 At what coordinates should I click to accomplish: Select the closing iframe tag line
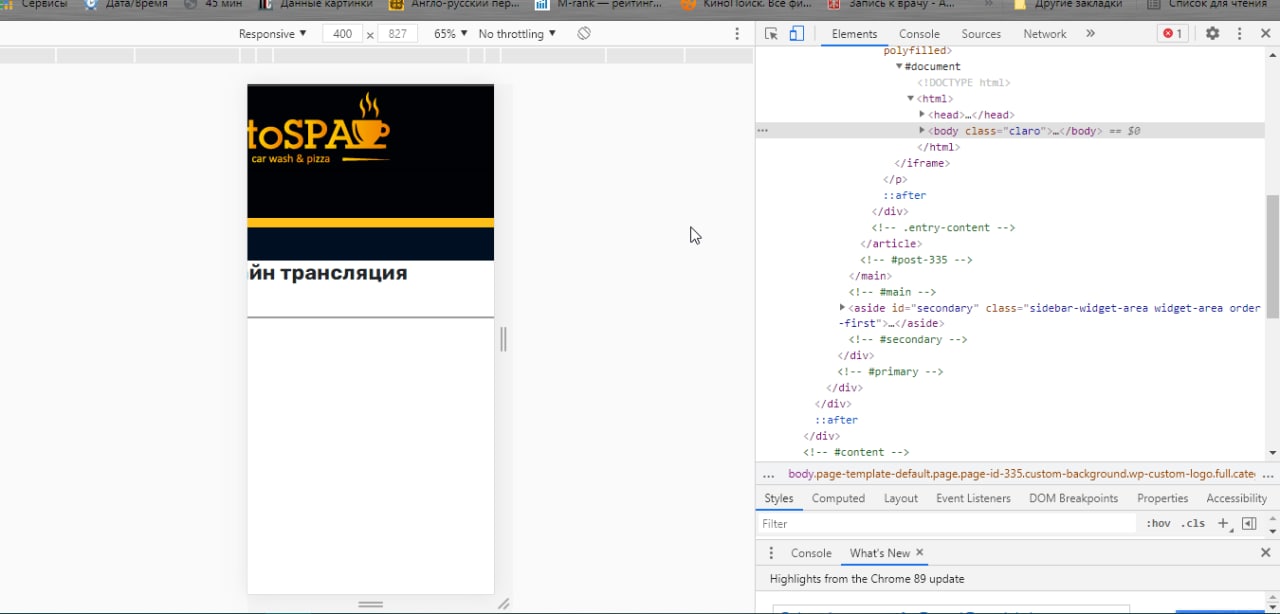pyautogui.click(x=921, y=163)
